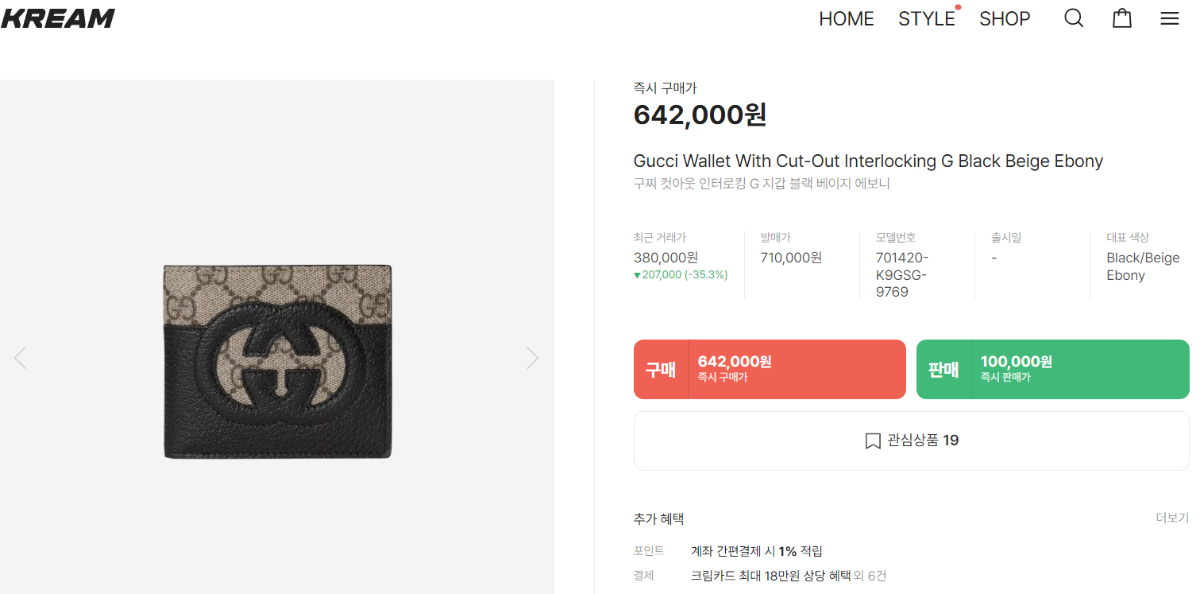Open the hamburger menu icon
Screen dimensions: 1200x594
point(1169,19)
